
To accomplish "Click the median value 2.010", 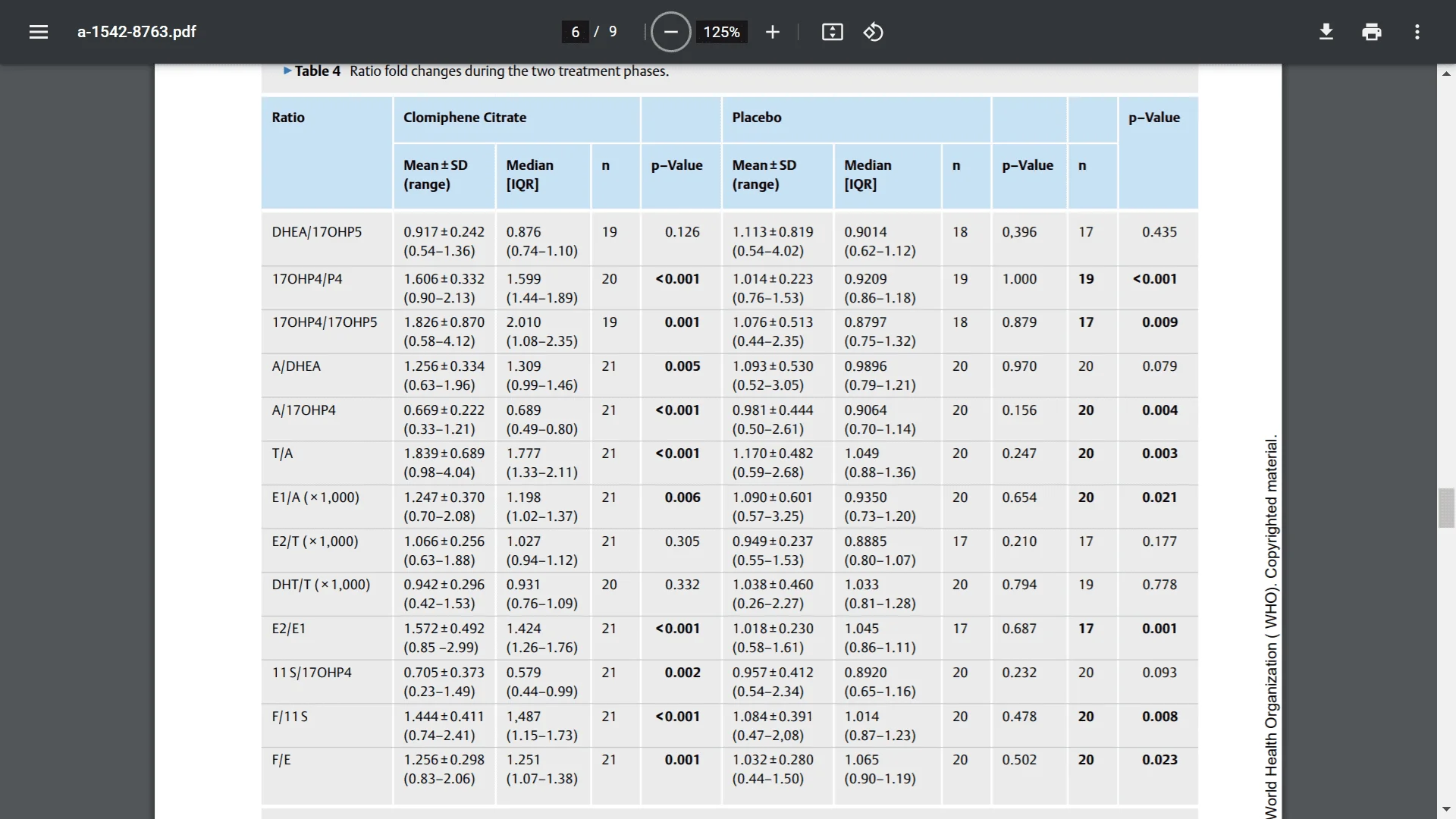I will pos(524,322).
